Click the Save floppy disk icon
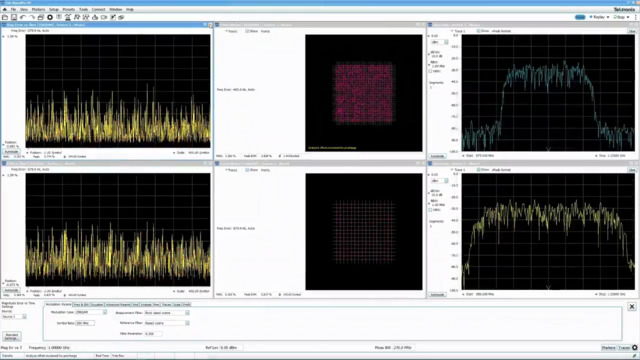The image size is (640, 360). [14, 17]
